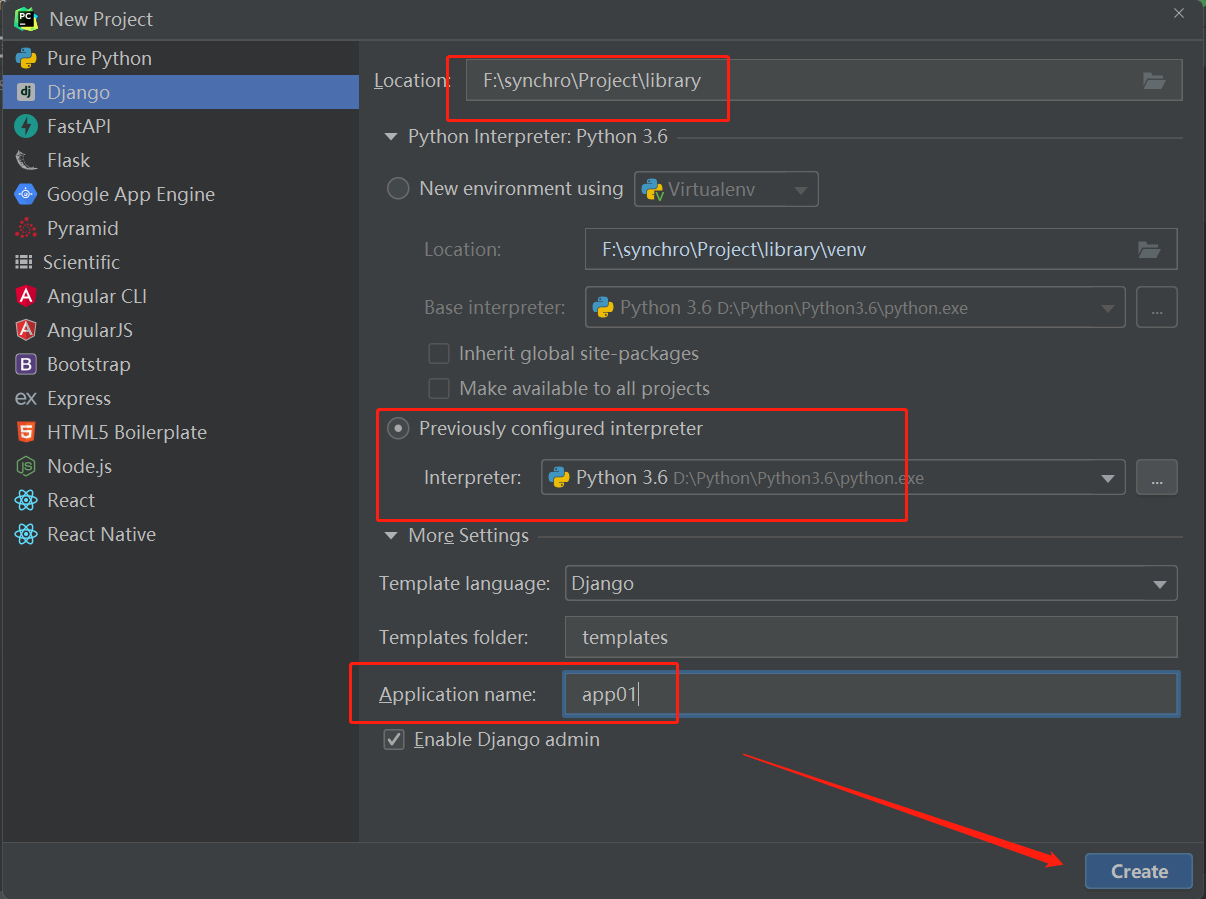
Task: Enable Inherit global site-packages checkbox
Action: pyautogui.click(x=438, y=354)
